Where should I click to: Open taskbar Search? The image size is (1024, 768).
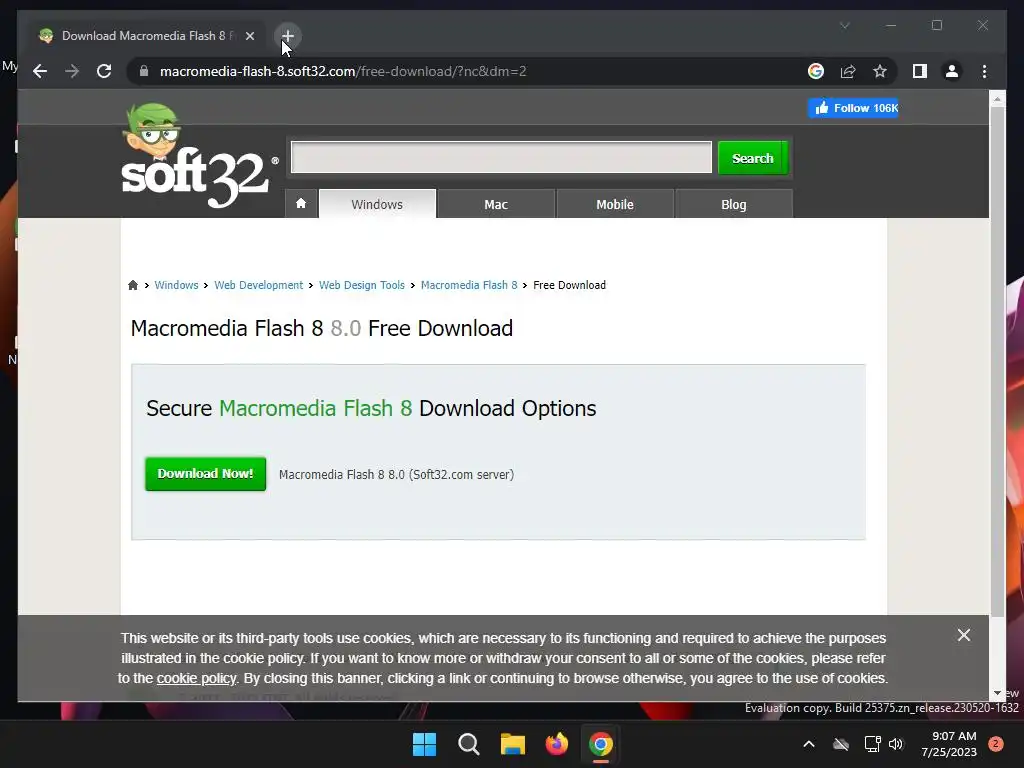pyautogui.click(x=468, y=744)
